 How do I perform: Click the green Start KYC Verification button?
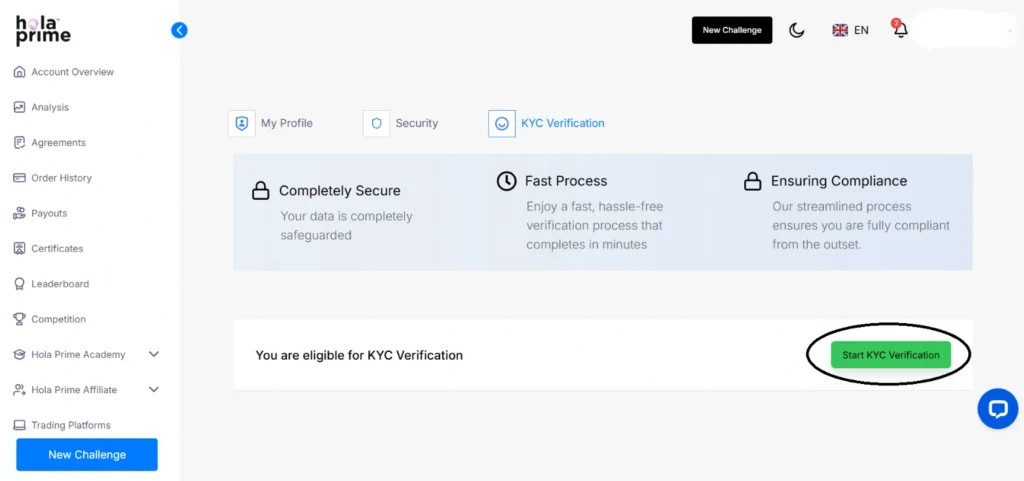(x=890, y=355)
